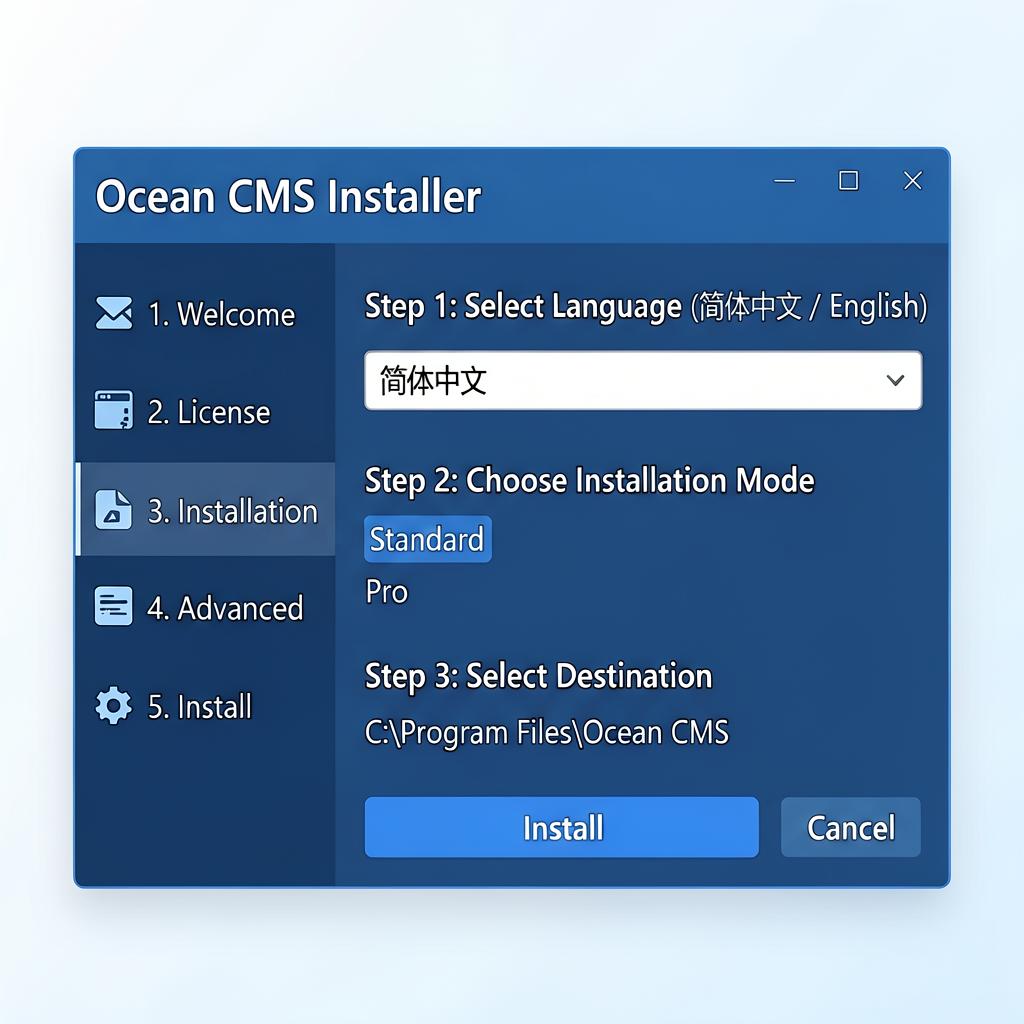
Task: Click the Installation document icon
Action: pyautogui.click(x=114, y=509)
